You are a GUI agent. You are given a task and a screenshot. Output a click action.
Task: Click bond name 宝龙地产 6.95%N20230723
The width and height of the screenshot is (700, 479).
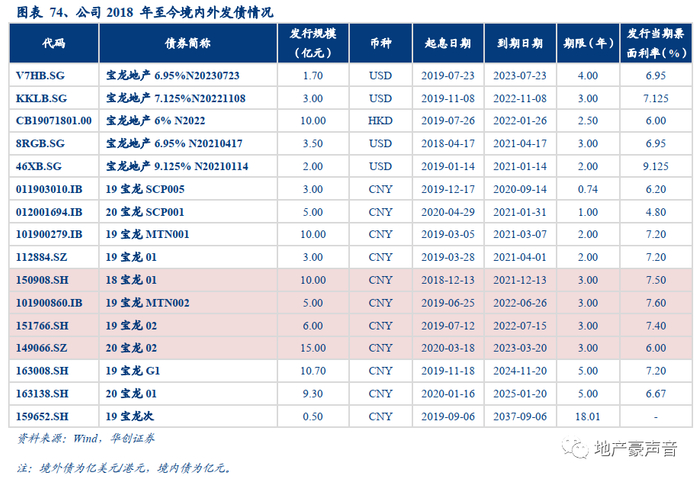(x=173, y=75)
